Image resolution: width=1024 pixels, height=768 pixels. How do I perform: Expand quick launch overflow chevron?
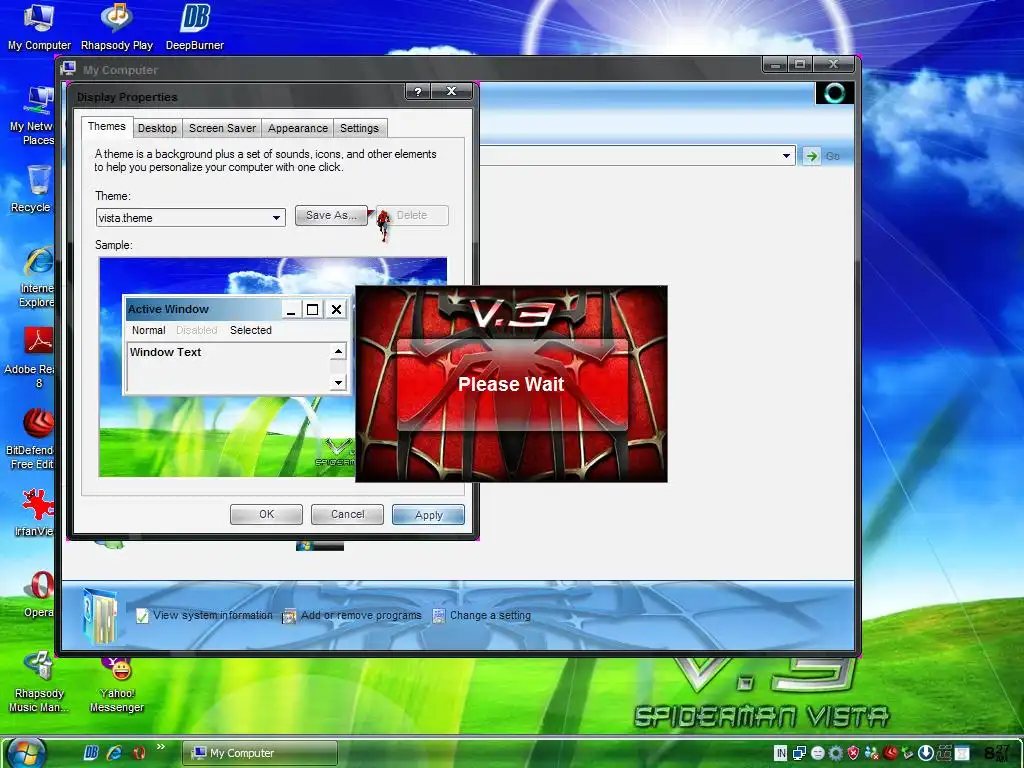pos(161,747)
